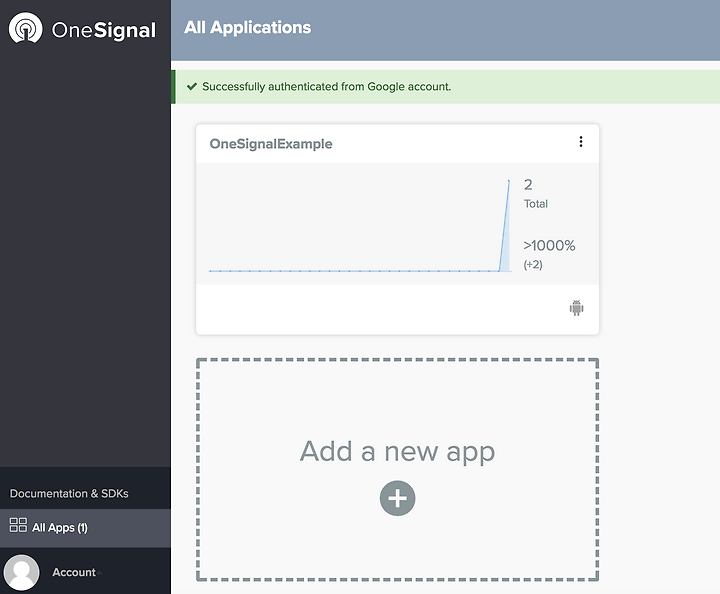This screenshot has width=720, height=594.
Task: Open the OneSignalExample app title
Action: [x=271, y=144]
